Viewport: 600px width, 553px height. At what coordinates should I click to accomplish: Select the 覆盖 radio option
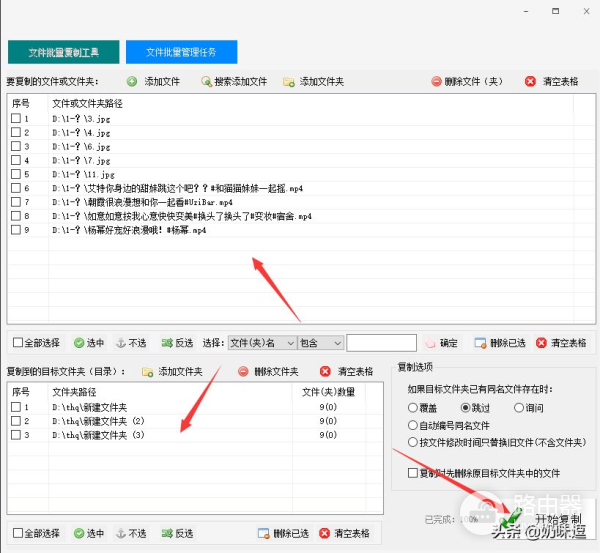point(412,408)
